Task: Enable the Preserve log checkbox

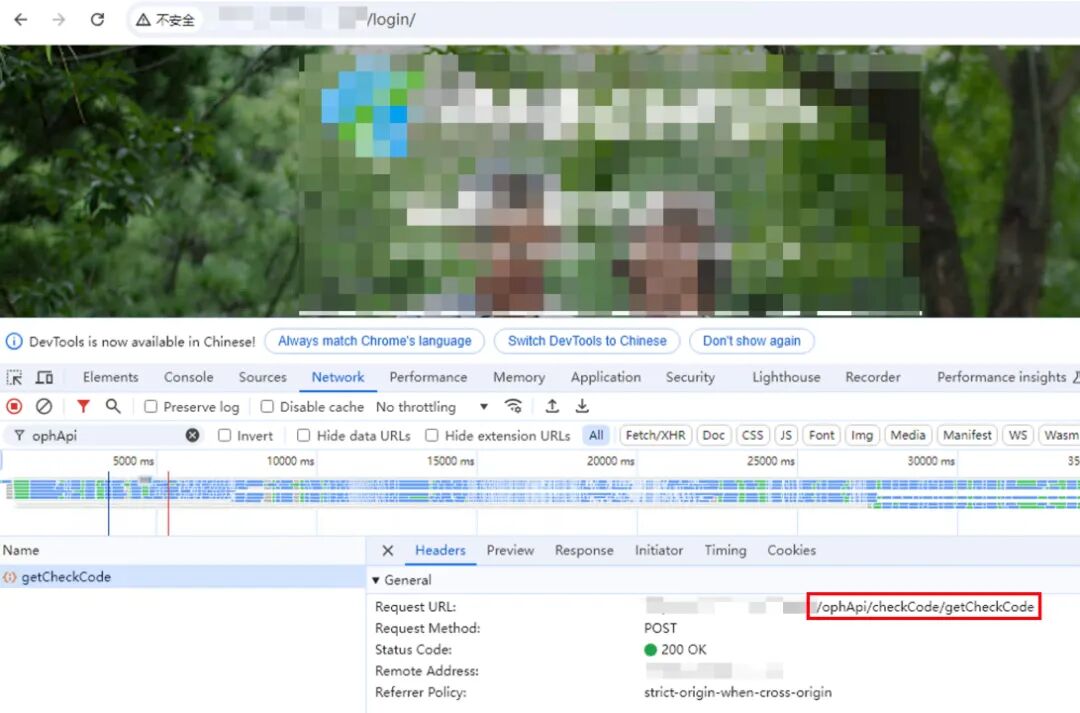Action: (x=150, y=406)
